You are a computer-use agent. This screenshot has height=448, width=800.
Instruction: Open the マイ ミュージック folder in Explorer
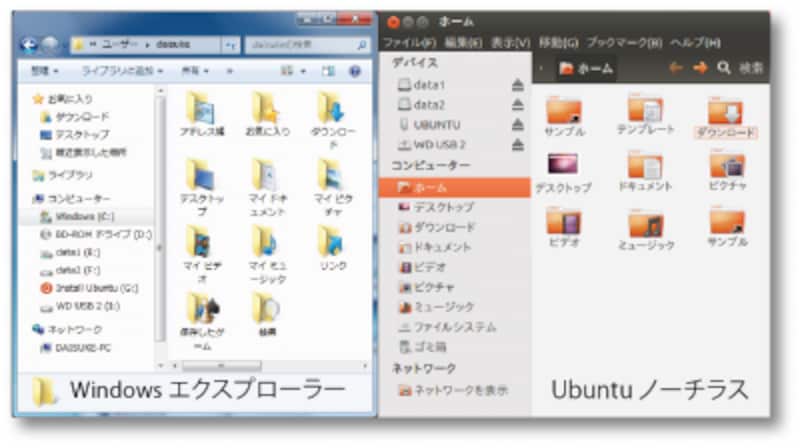tap(267, 254)
